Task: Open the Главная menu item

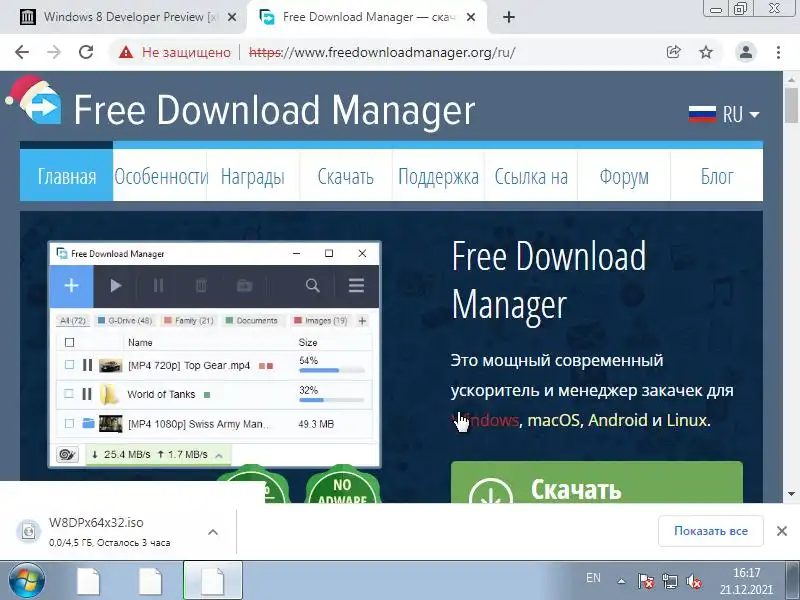Action: click(x=66, y=177)
